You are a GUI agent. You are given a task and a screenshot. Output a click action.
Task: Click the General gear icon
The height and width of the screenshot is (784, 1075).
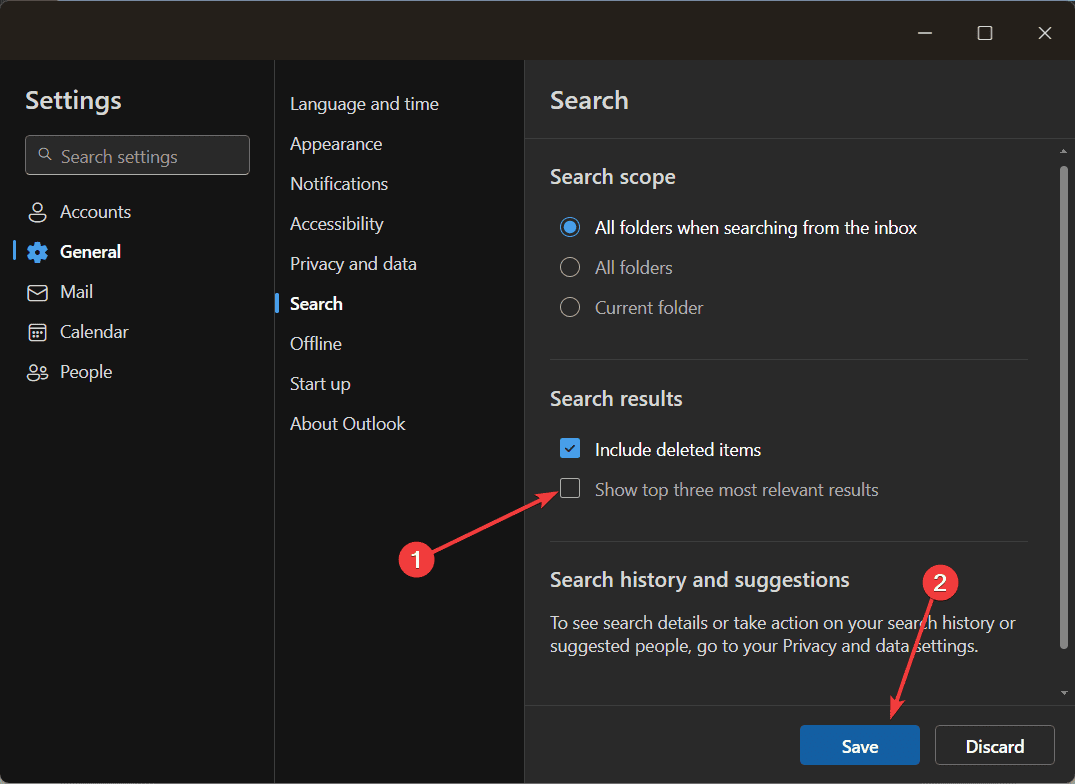tap(38, 252)
